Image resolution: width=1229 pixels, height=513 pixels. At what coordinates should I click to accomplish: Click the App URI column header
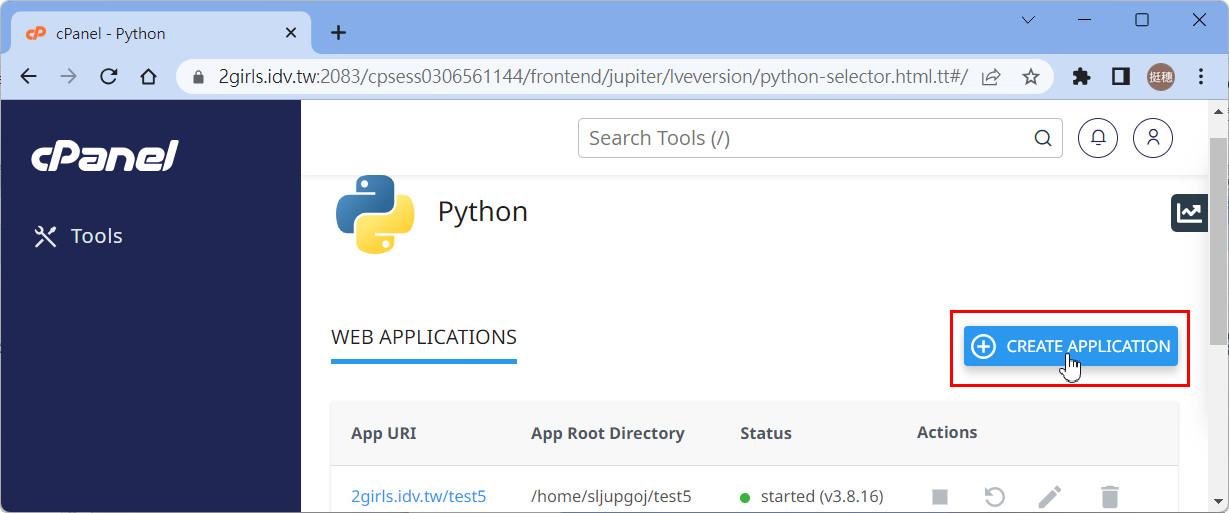pos(383,433)
